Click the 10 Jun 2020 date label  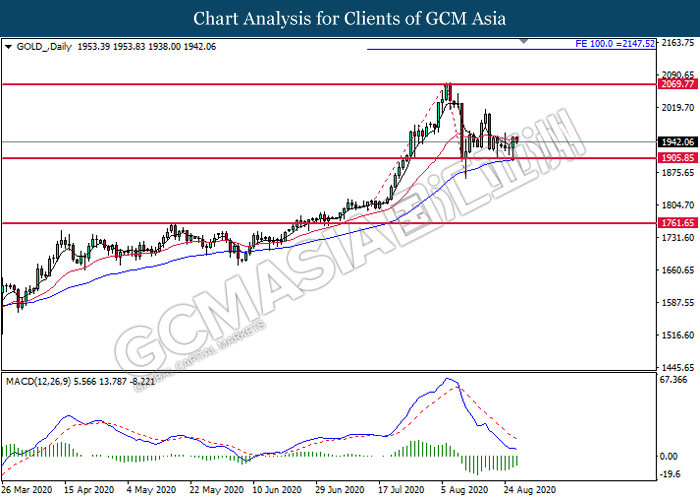[x=277, y=490]
